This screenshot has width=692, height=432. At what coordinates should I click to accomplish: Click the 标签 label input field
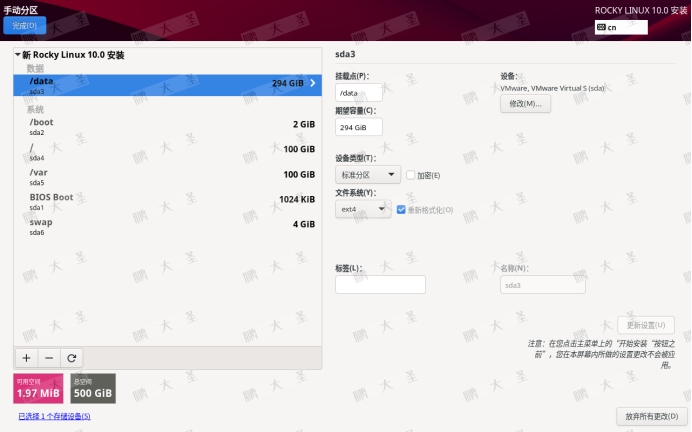[x=380, y=285]
